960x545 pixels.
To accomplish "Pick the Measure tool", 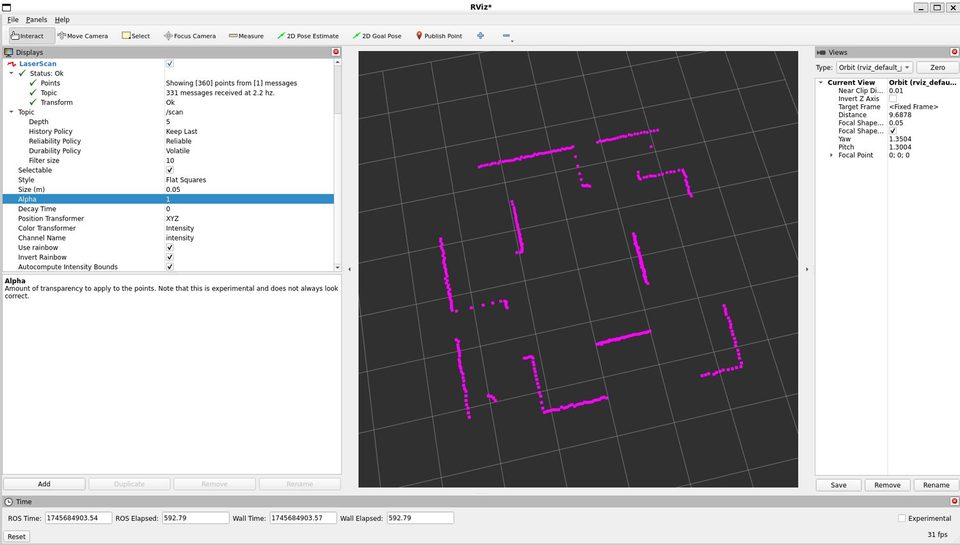I will click(246, 36).
